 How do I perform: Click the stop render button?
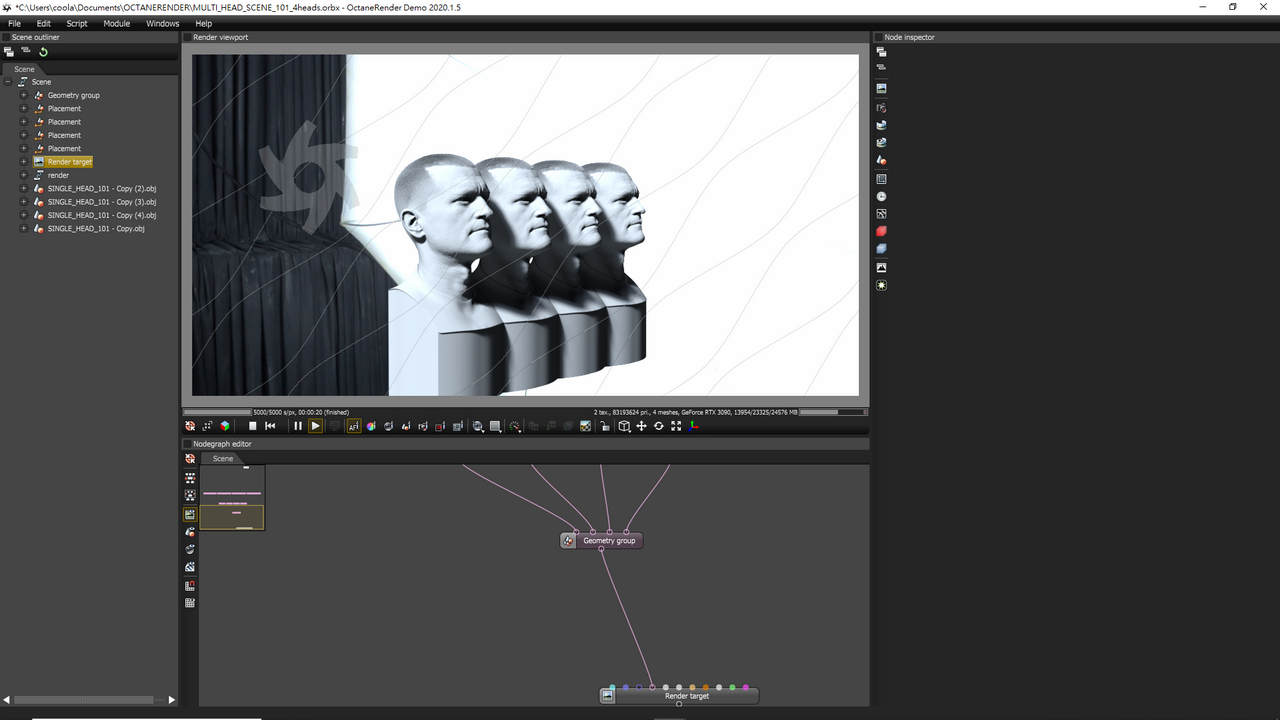coord(252,426)
